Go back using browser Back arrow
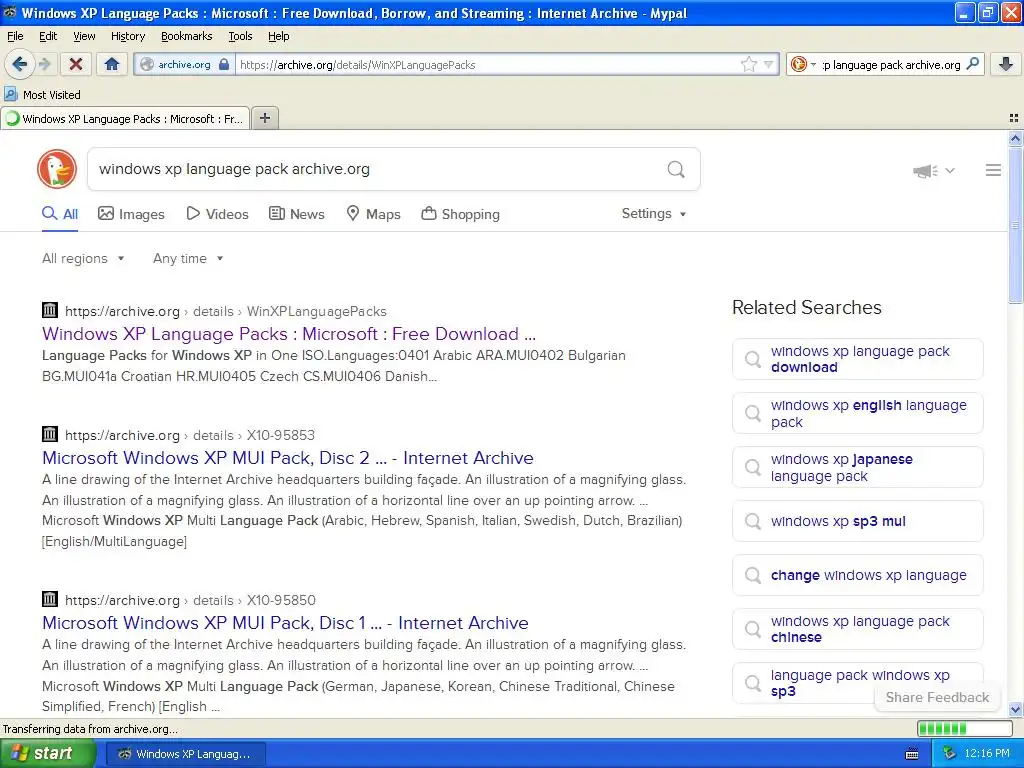Screen dimensions: 1024x768 point(19,64)
